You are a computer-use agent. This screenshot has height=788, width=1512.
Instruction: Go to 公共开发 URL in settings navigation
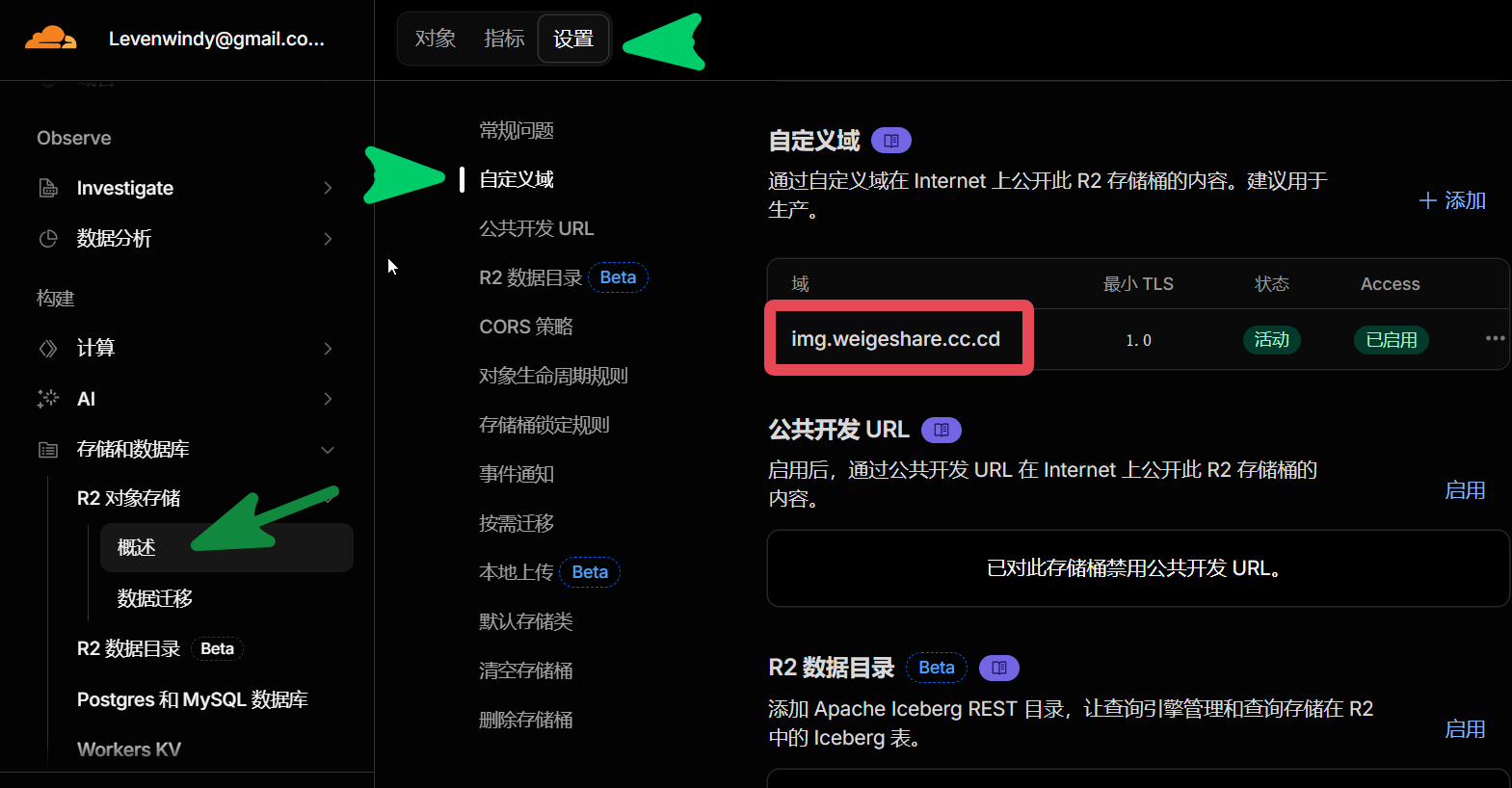537,228
